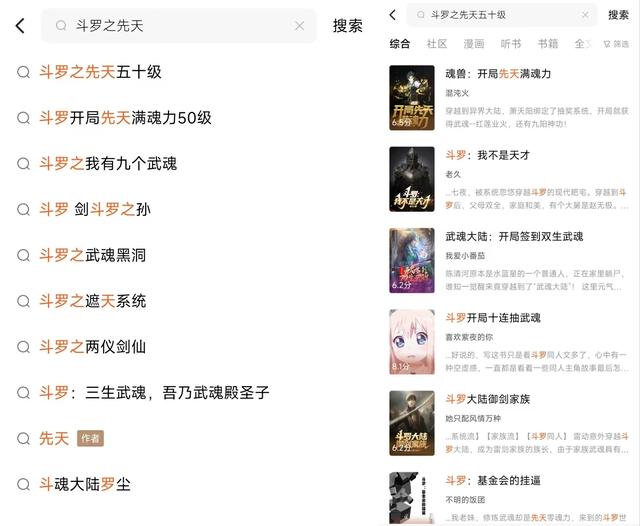Image resolution: width=640 pixels, height=526 pixels.
Task: Tap back arrow on the results screen
Action: (393, 15)
